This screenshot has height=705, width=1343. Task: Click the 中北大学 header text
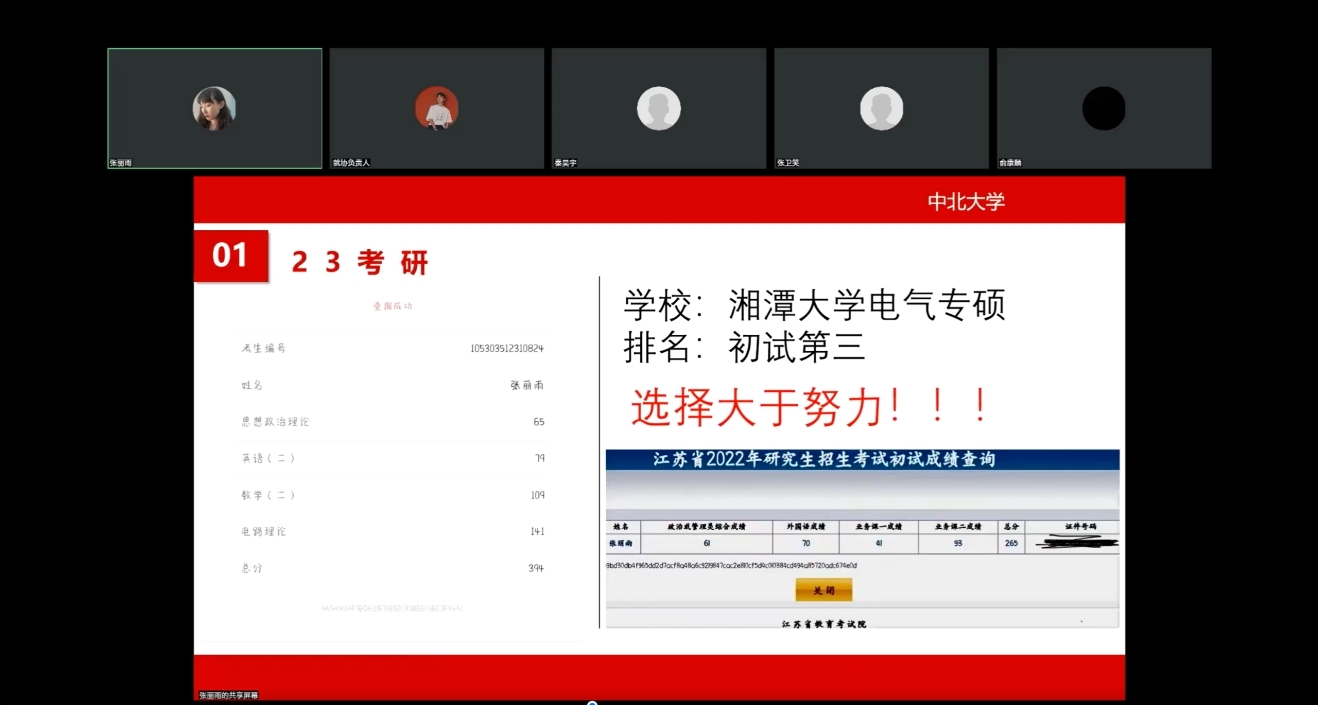pyautogui.click(x=965, y=202)
